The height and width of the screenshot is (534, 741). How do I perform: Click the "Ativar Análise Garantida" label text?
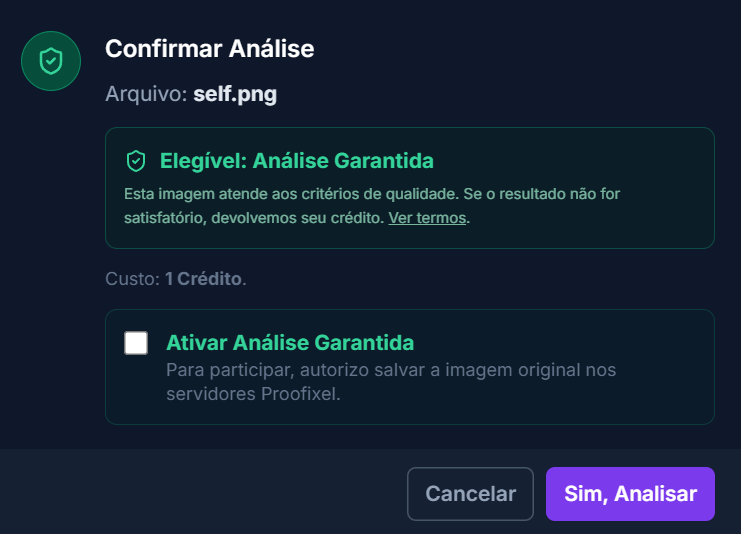point(290,343)
